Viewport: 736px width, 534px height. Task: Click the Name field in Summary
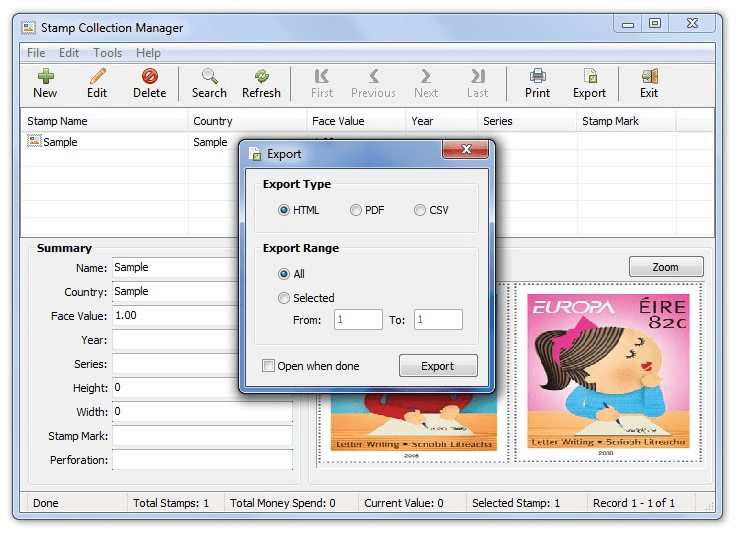(176, 267)
